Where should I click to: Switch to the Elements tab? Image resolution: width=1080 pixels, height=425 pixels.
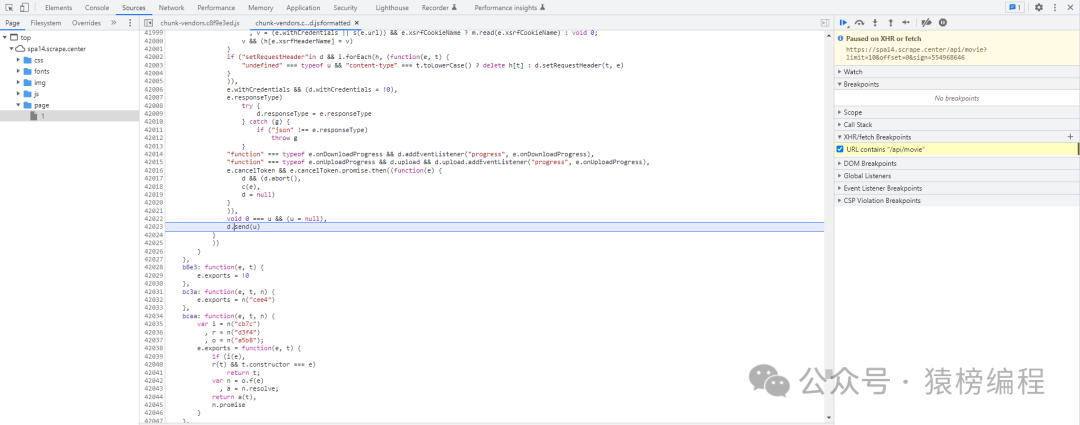tap(59, 8)
